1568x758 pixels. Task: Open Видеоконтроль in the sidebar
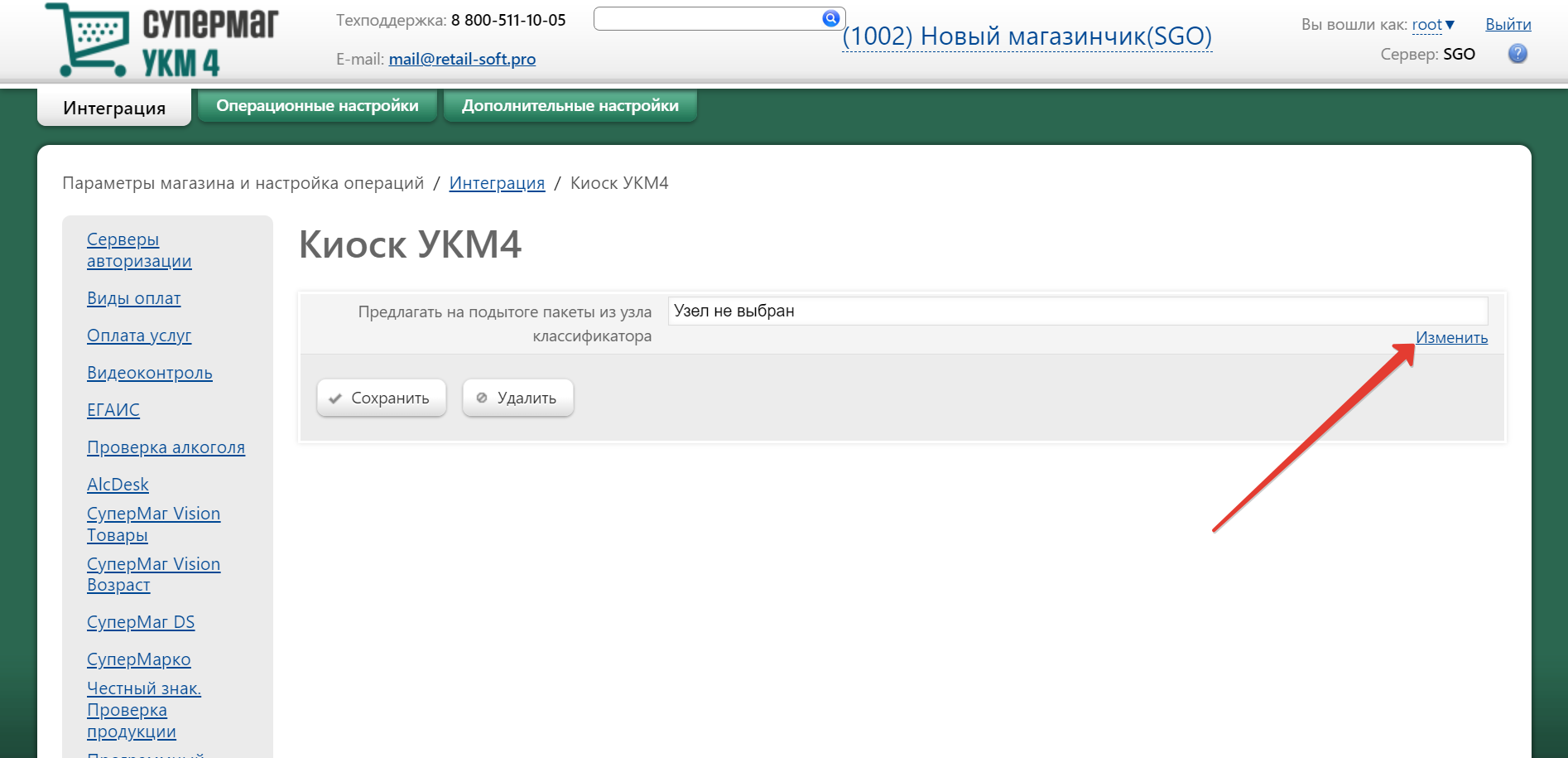pos(150,373)
